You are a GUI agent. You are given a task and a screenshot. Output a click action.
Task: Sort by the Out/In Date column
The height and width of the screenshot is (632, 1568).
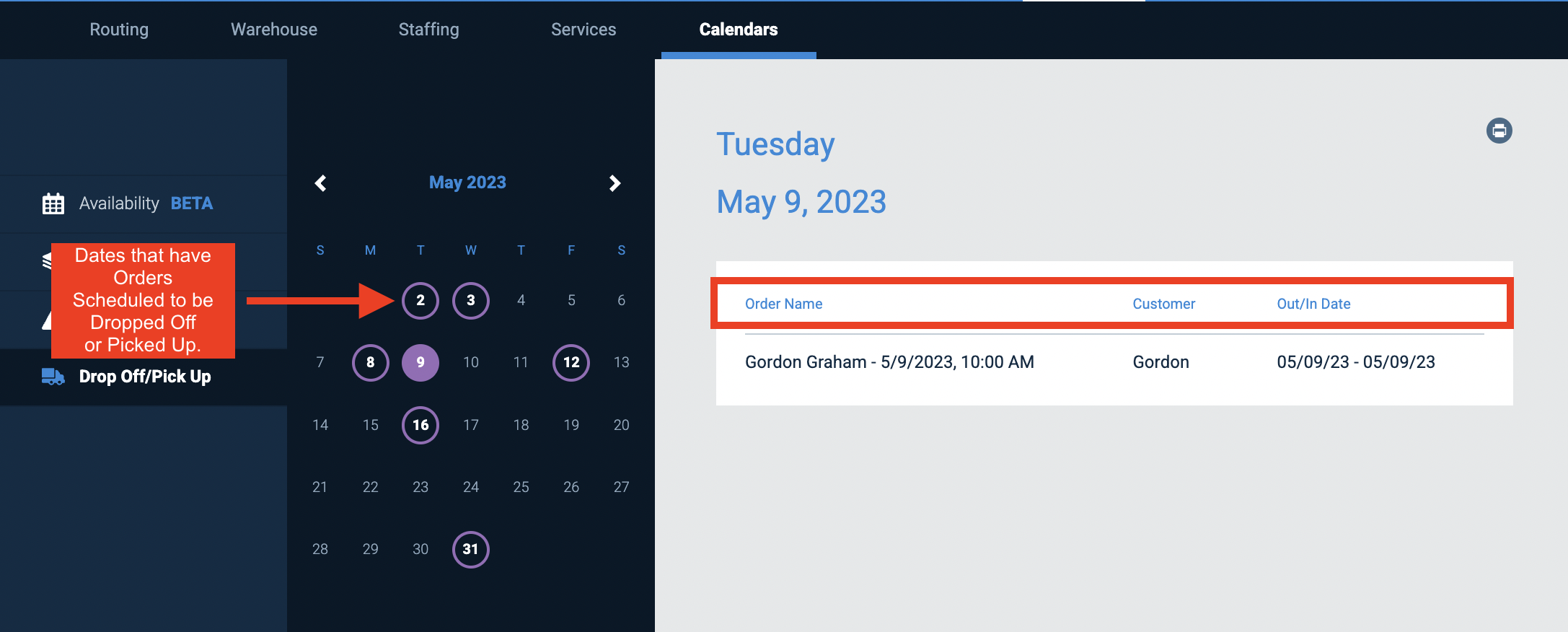(1313, 303)
